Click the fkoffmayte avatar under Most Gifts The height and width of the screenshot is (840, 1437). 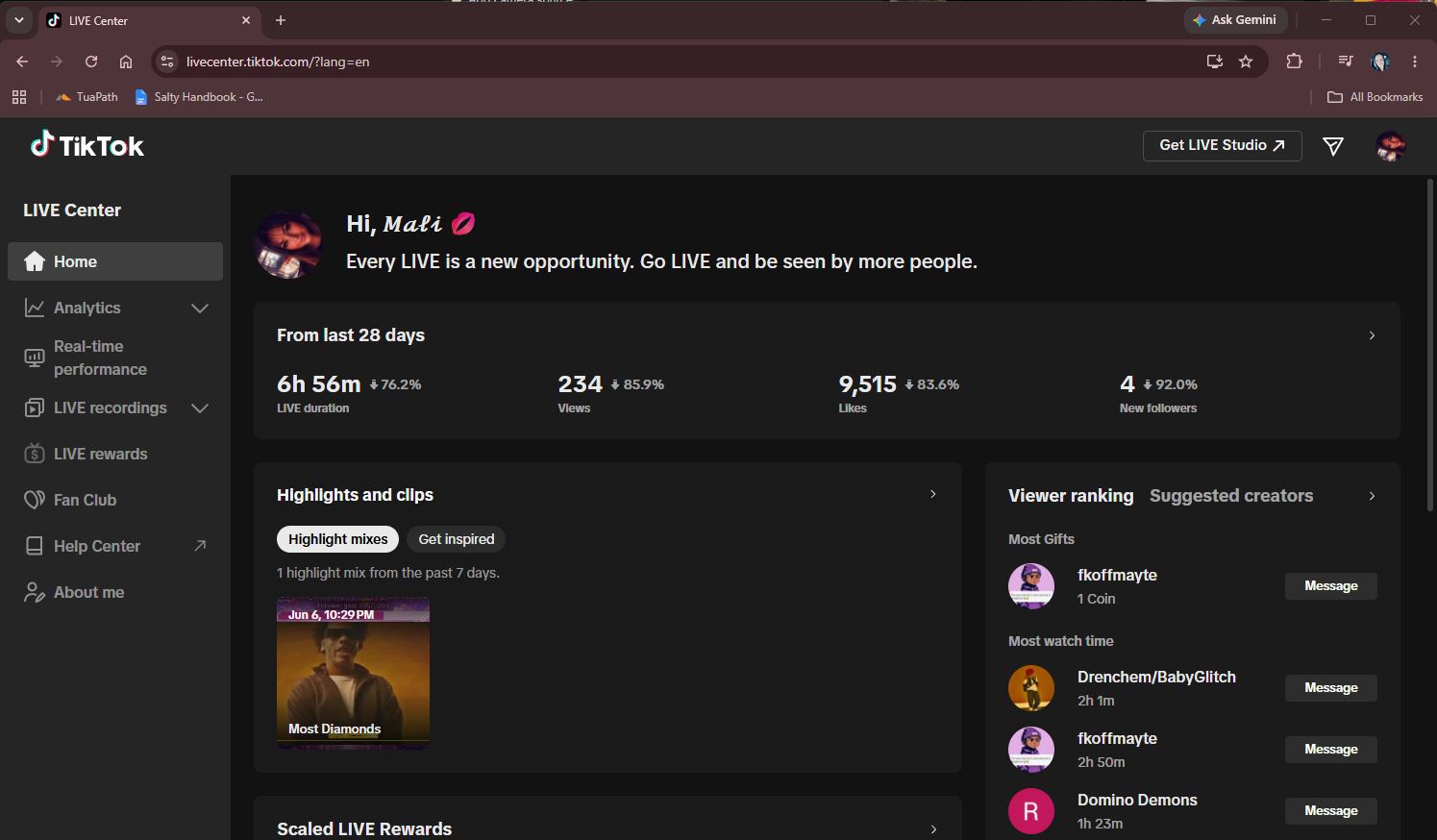click(x=1031, y=586)
